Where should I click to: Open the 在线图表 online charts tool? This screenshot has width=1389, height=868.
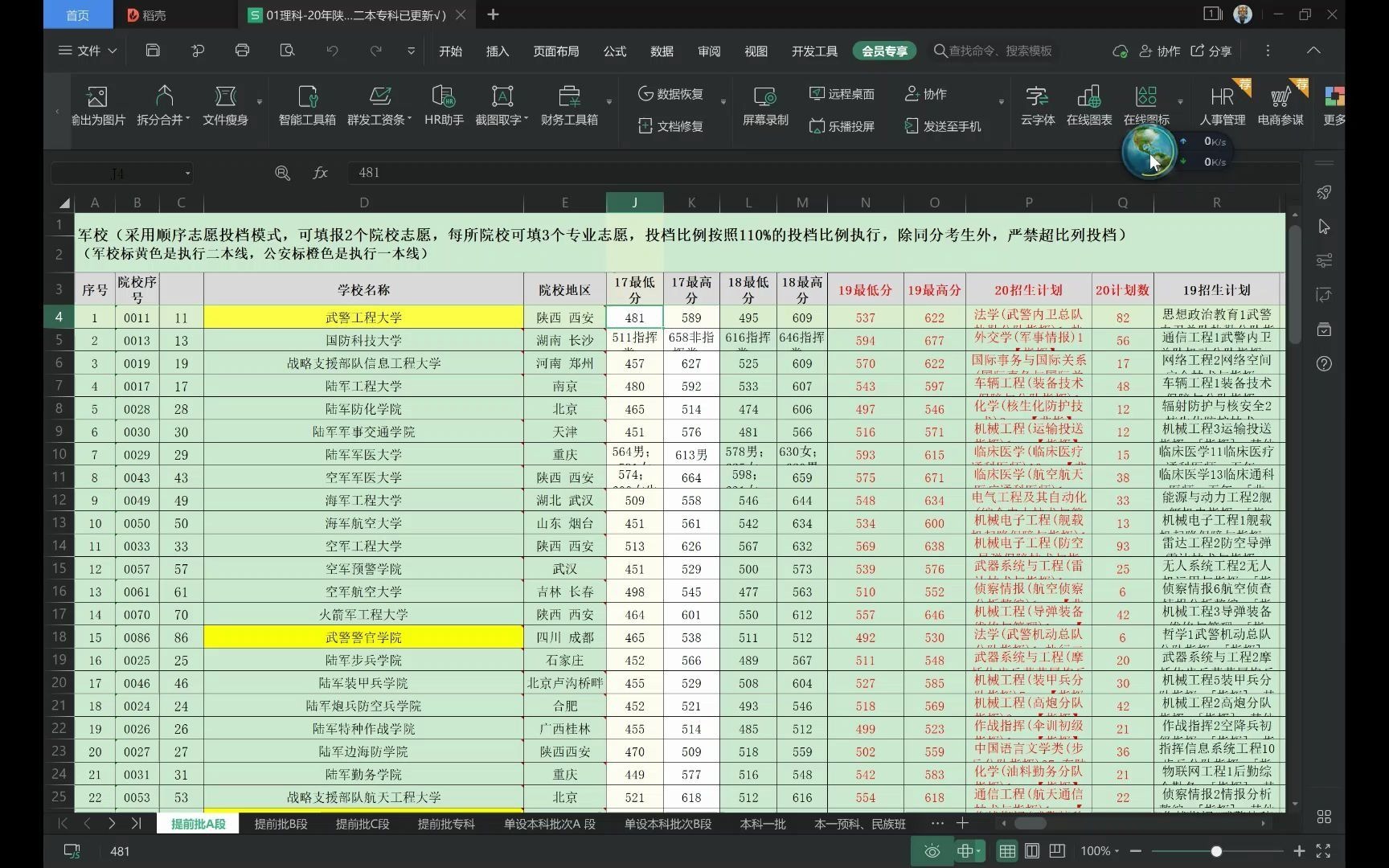click(1089, 106)
